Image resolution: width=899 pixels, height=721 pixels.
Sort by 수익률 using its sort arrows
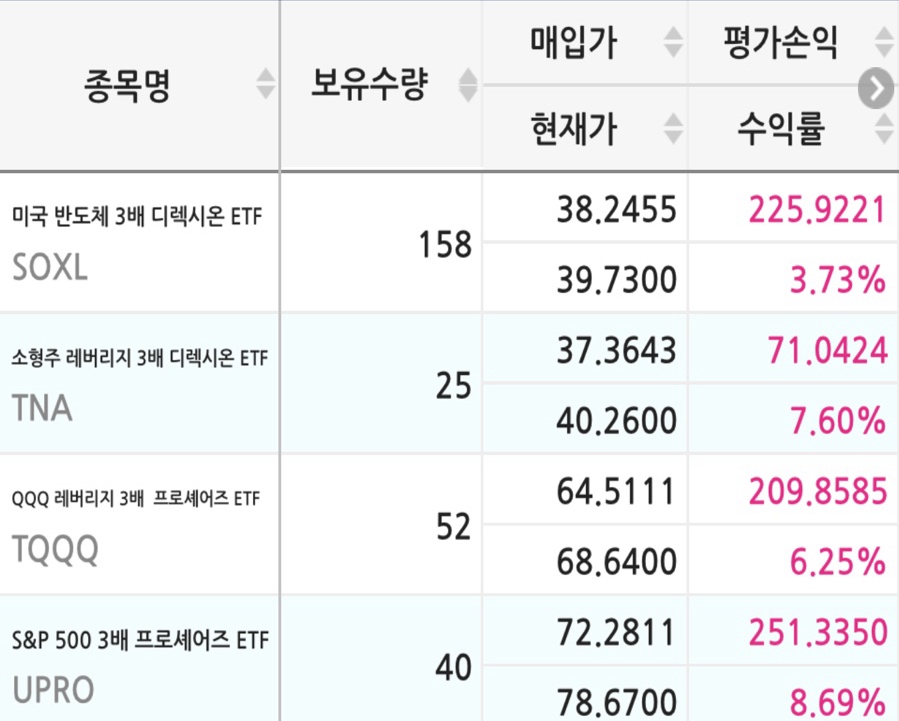pos(884,128)
